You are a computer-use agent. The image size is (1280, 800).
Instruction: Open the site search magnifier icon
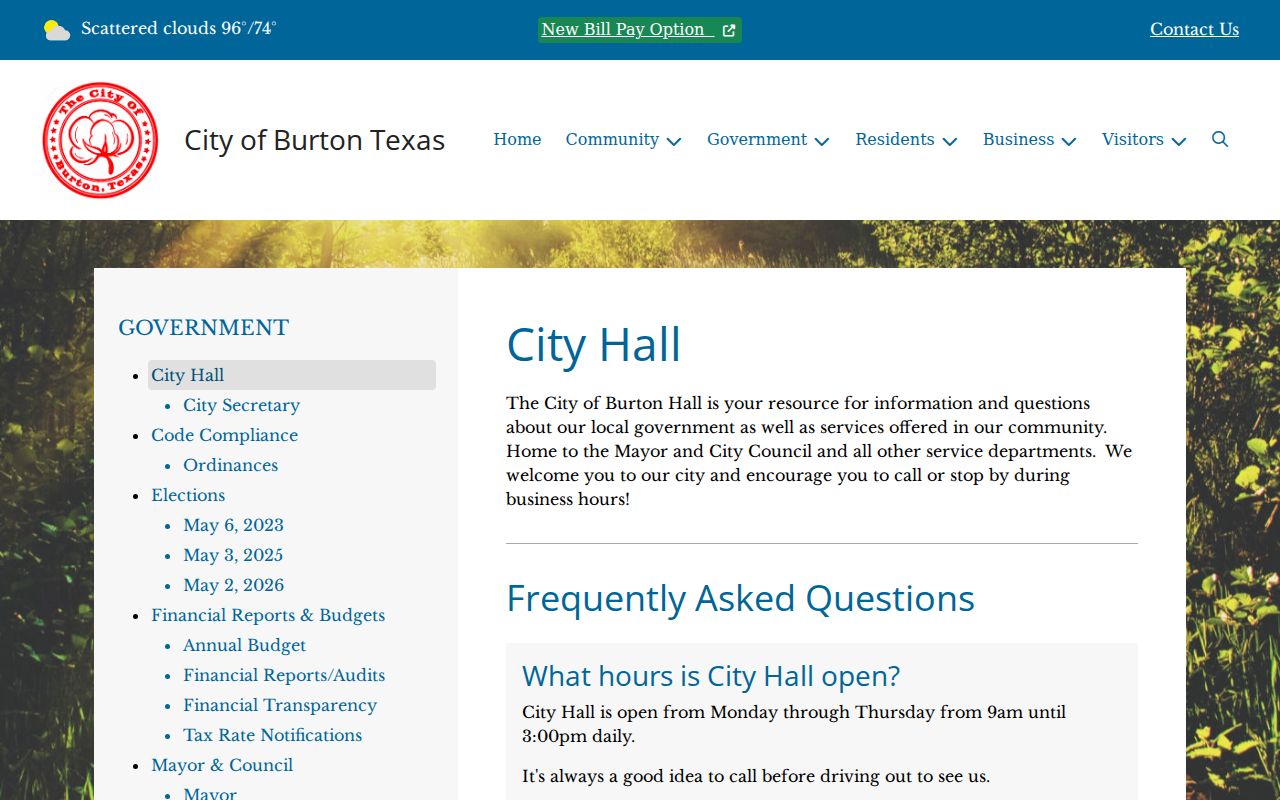pyautogui.click(x=1220, y=139)
